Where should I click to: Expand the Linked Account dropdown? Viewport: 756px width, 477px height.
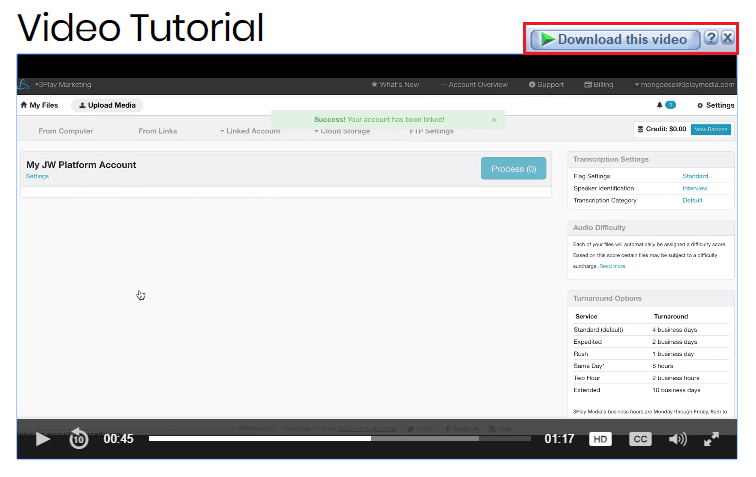click(251, 131)
